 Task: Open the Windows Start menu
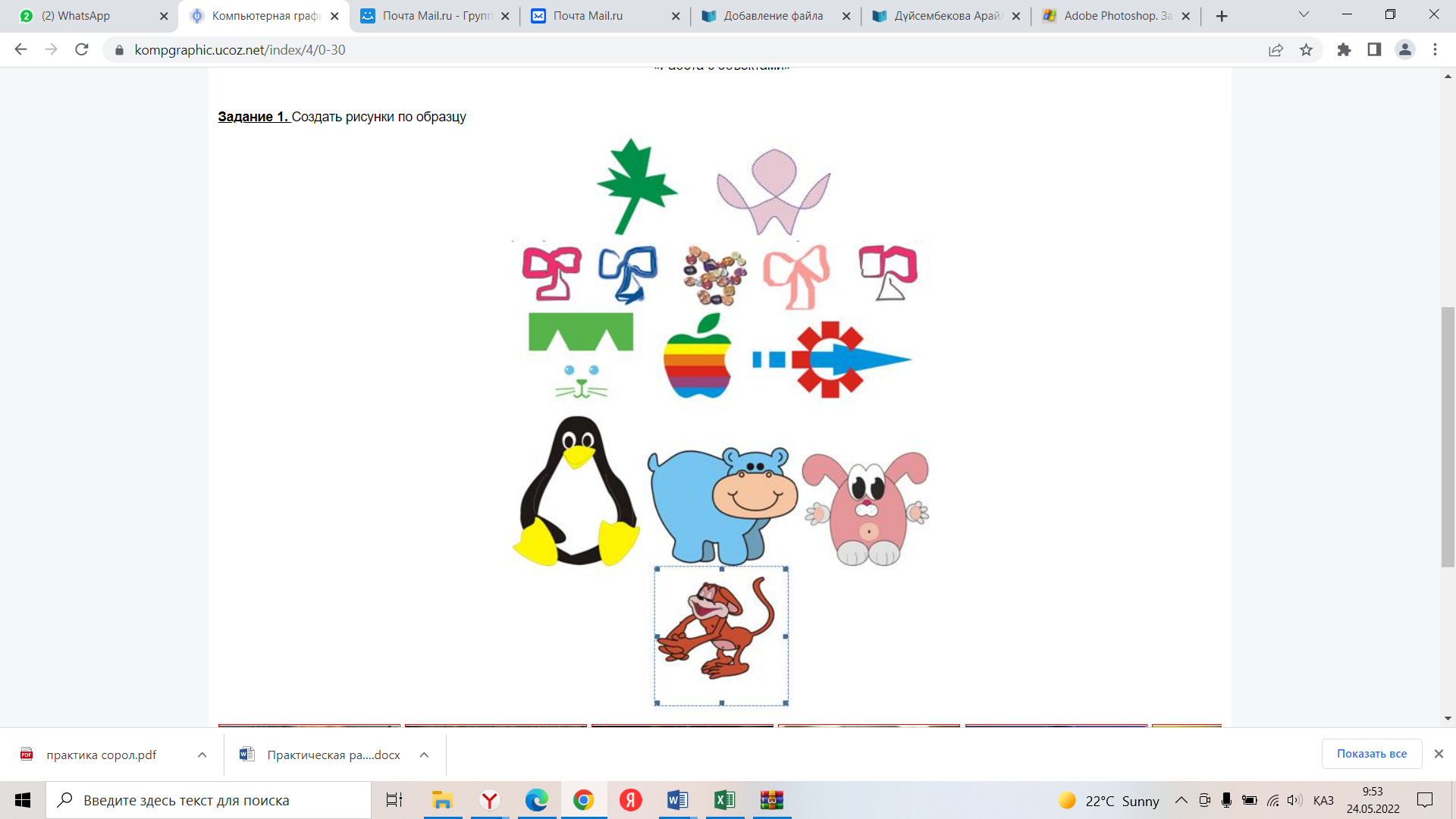(23, 800)
